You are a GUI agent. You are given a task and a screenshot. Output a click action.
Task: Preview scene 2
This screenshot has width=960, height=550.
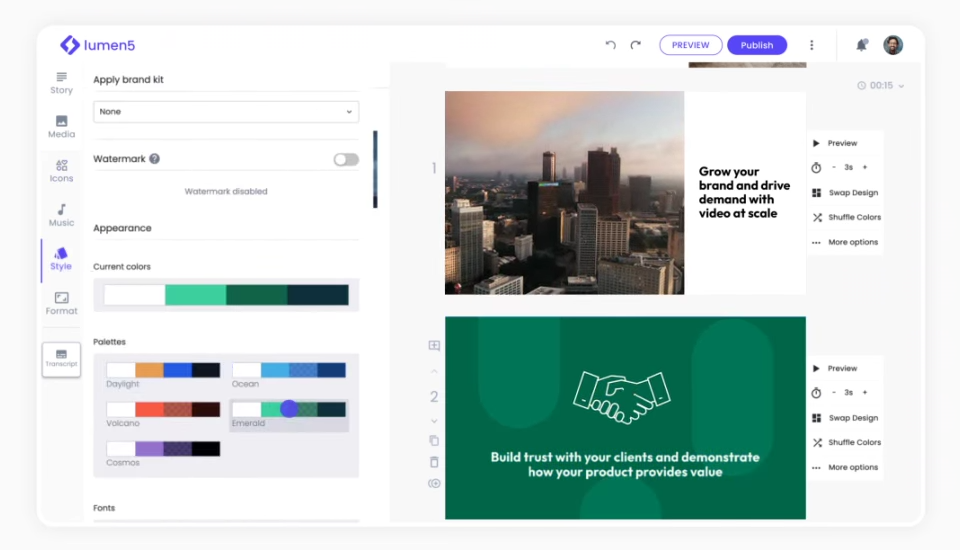835,369
